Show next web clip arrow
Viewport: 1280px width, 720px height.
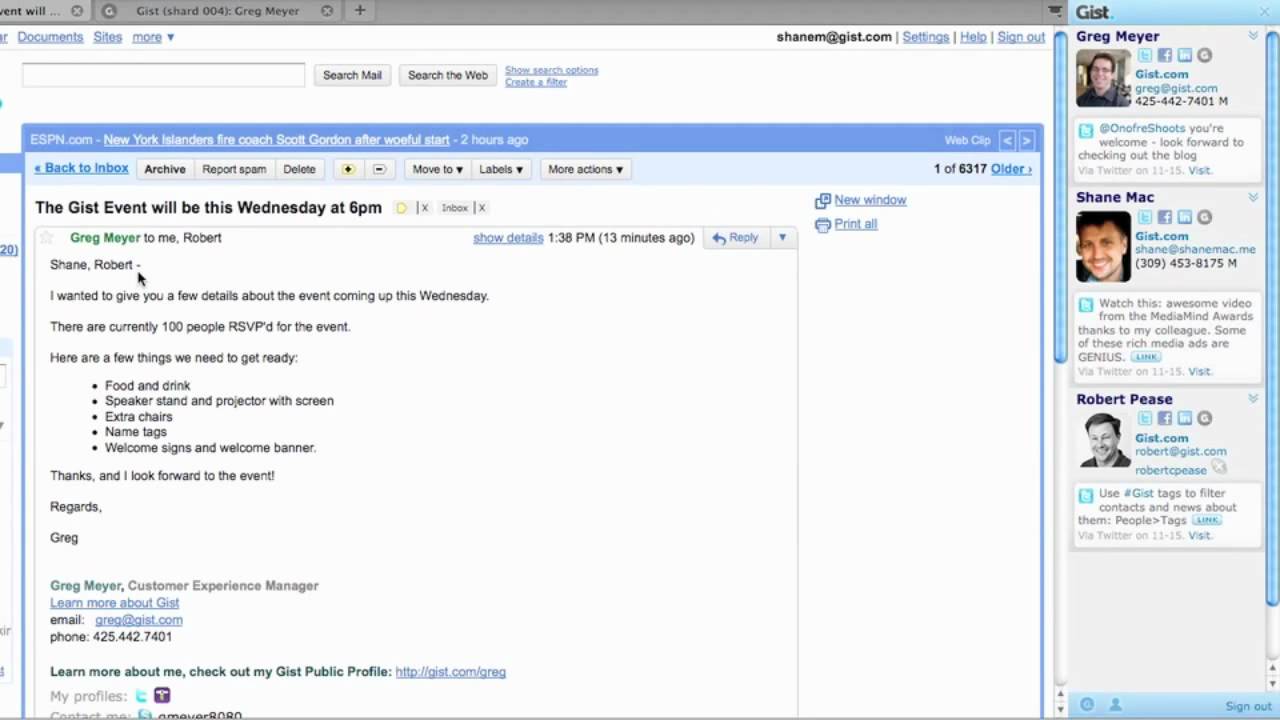tap(1026, 141)
